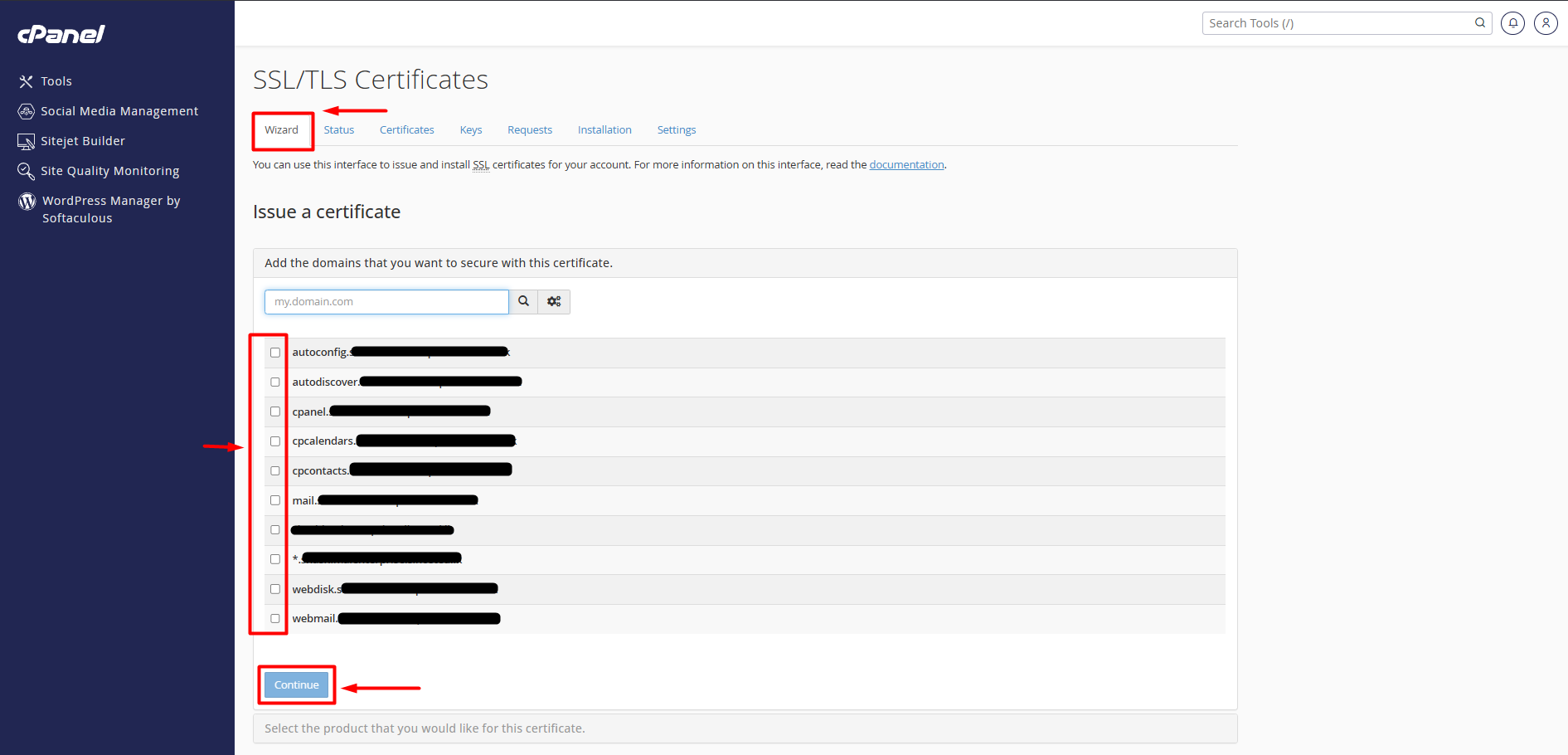Open the notifications bell

pyautogui.click(x=1513, y=23)
